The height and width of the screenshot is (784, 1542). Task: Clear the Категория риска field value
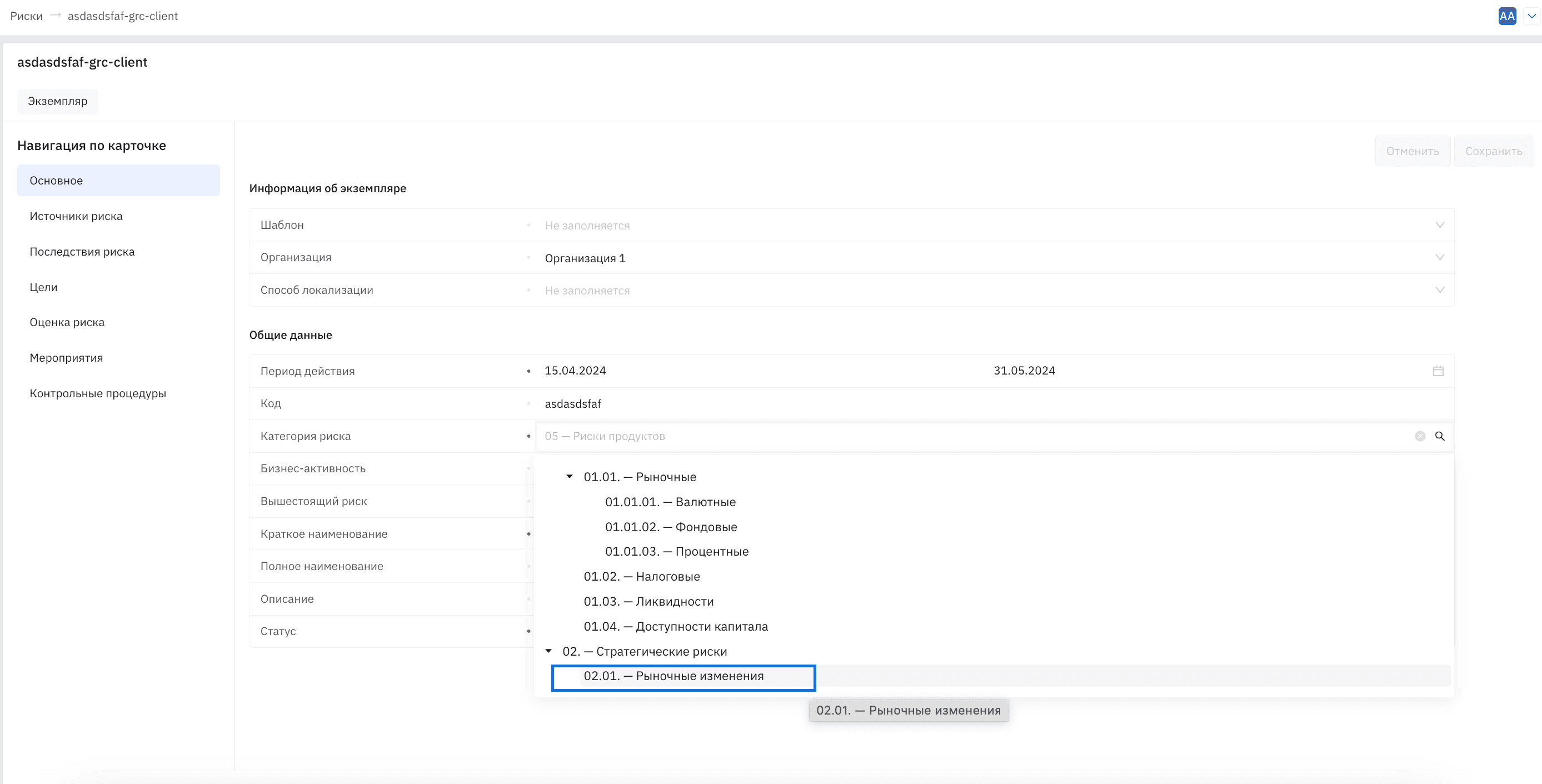1419,436
